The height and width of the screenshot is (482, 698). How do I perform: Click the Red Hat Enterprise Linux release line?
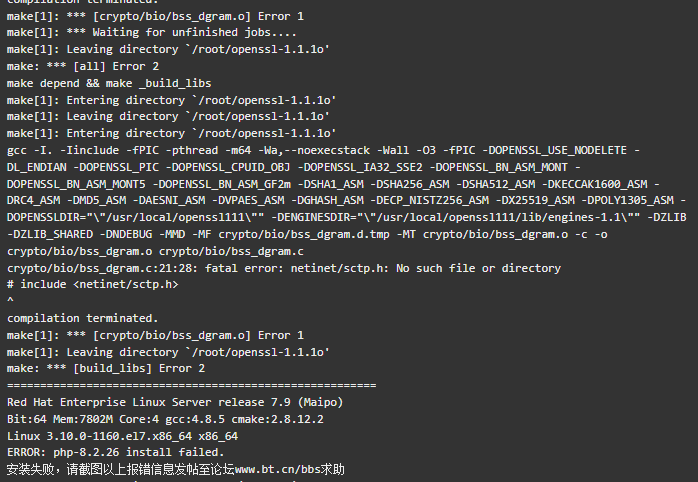point(175,402)
